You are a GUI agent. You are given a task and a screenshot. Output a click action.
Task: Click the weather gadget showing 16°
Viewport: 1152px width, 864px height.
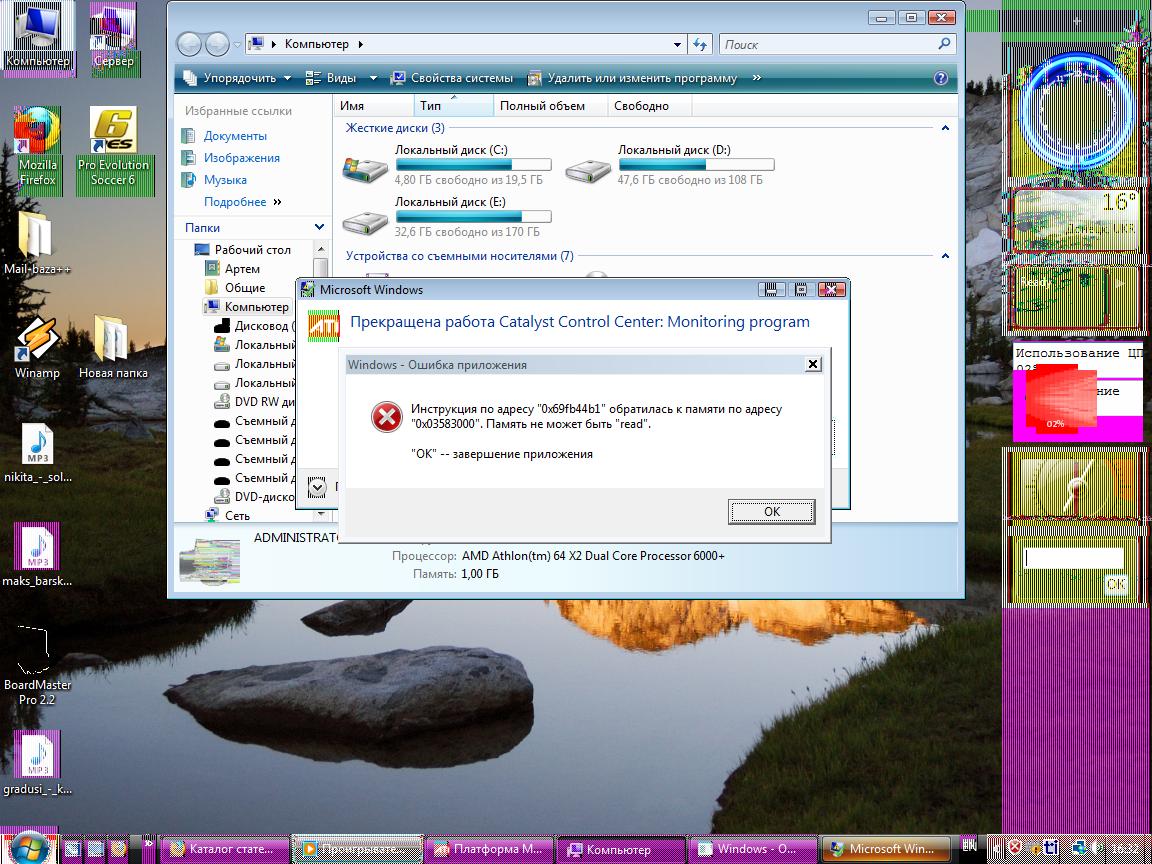(1077, 220)
